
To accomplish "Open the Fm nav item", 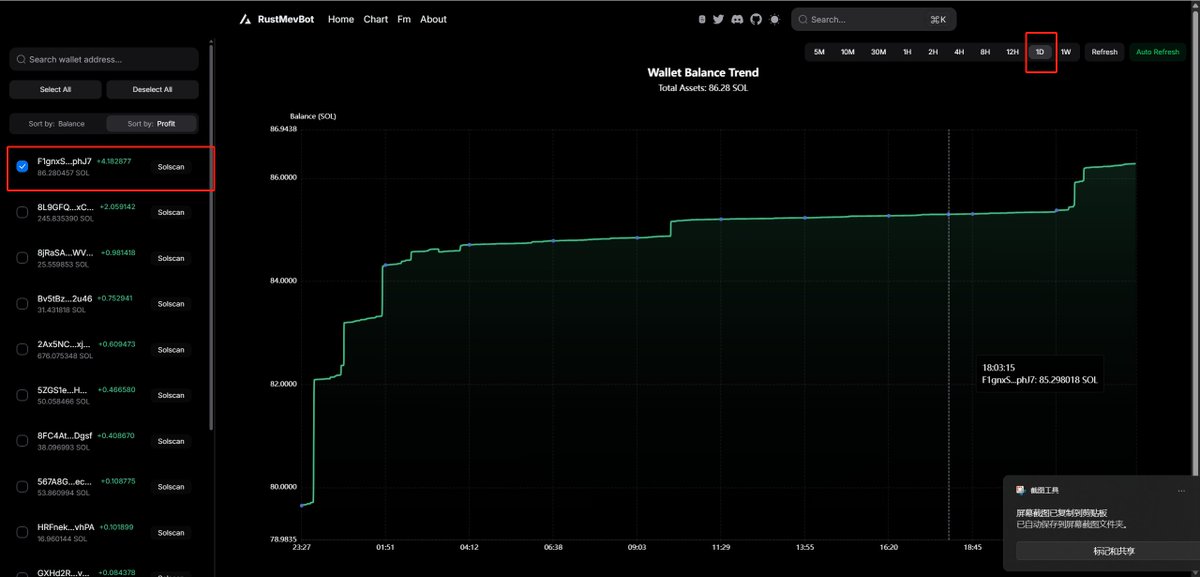I will click(x=404, y=19).
